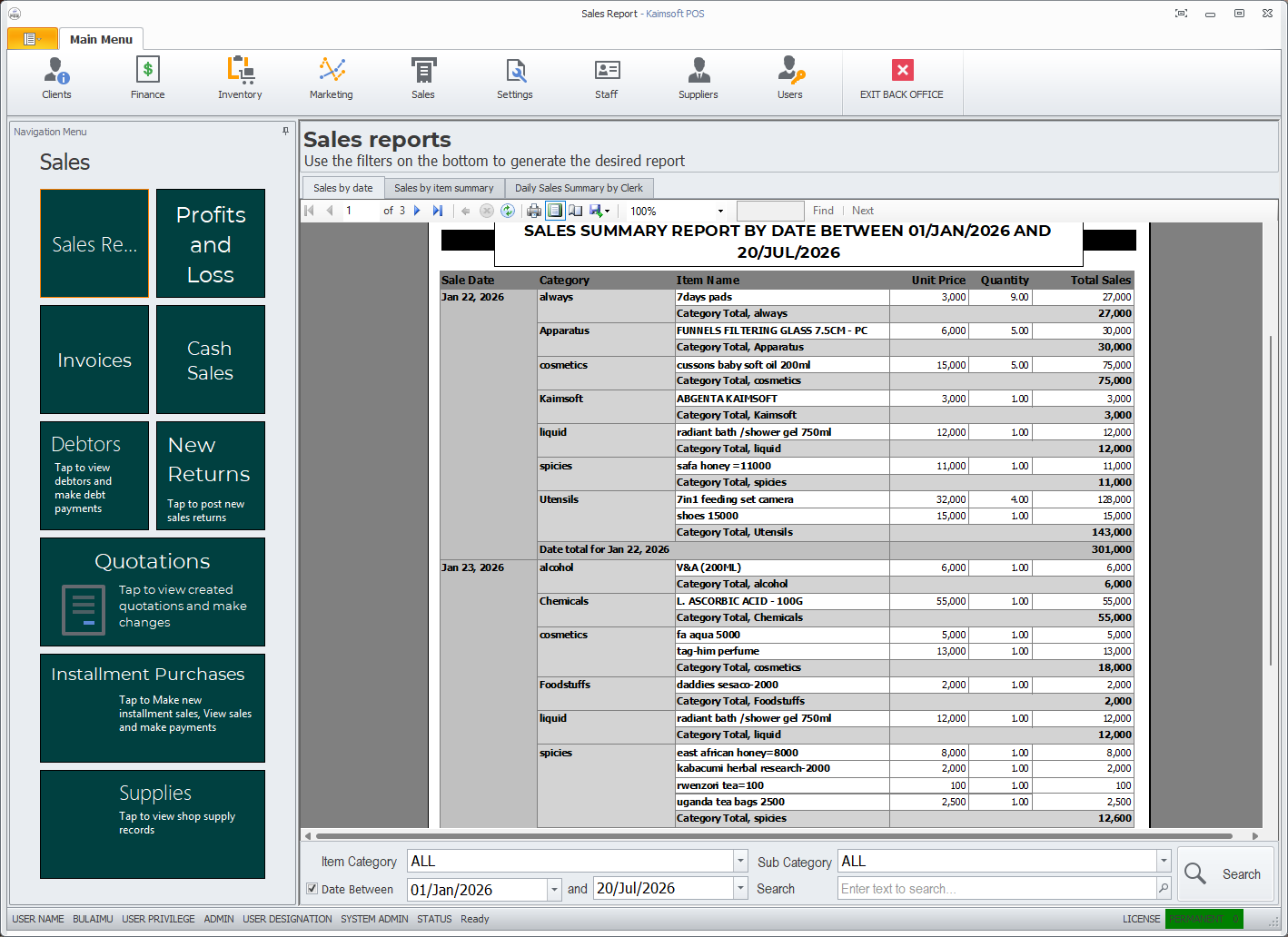Screen dimensions: 1288x937
Task: Click Find in report toolbar
Action: pyautogui.click(x=823, y=211)
